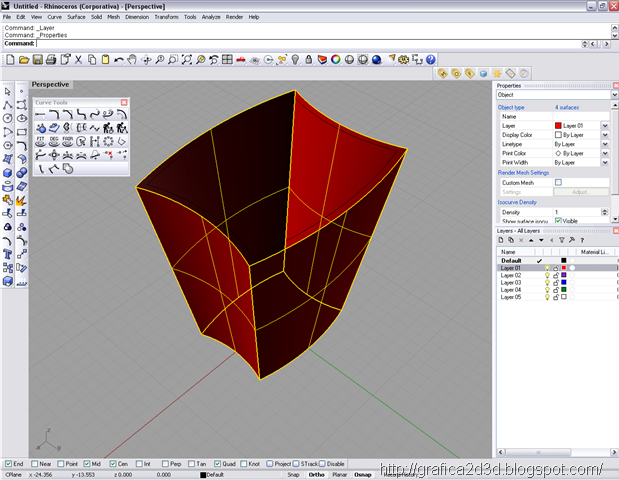
Task: Click the New file icon in the toolbar
Action: point(10,60)
